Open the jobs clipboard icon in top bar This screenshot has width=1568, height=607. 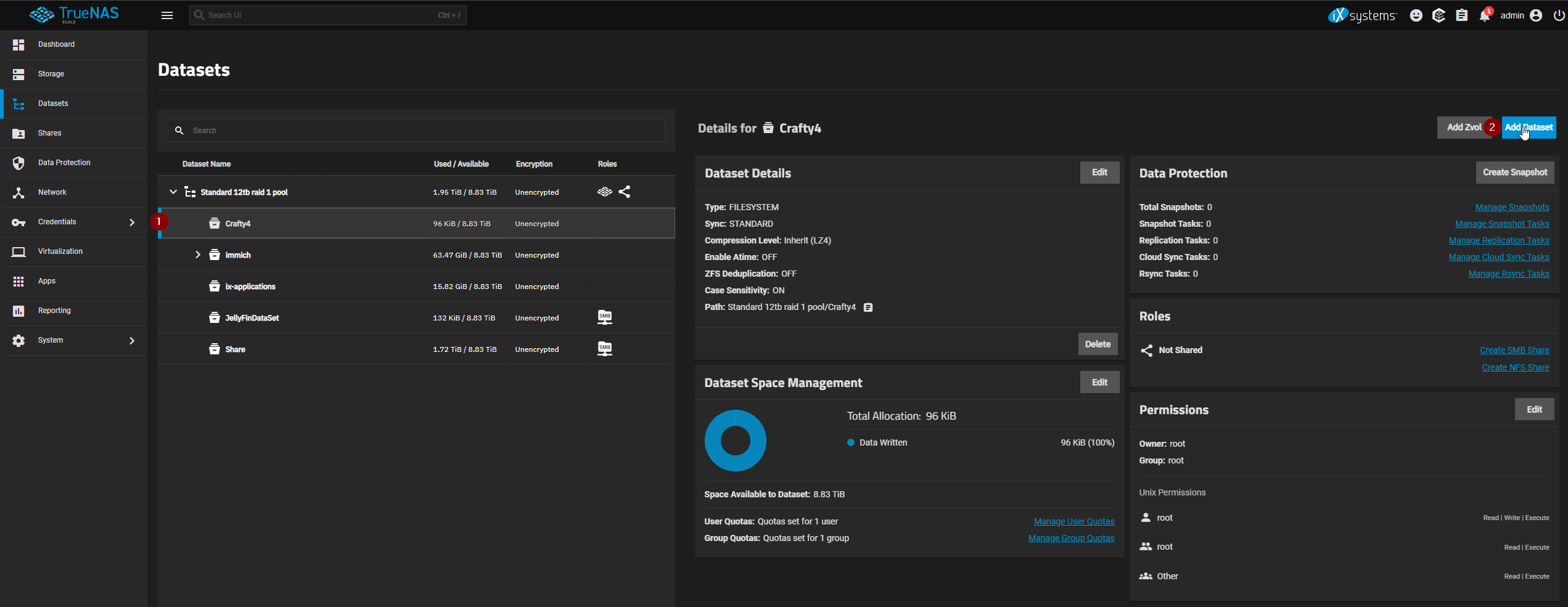(x=1461, y=15)
